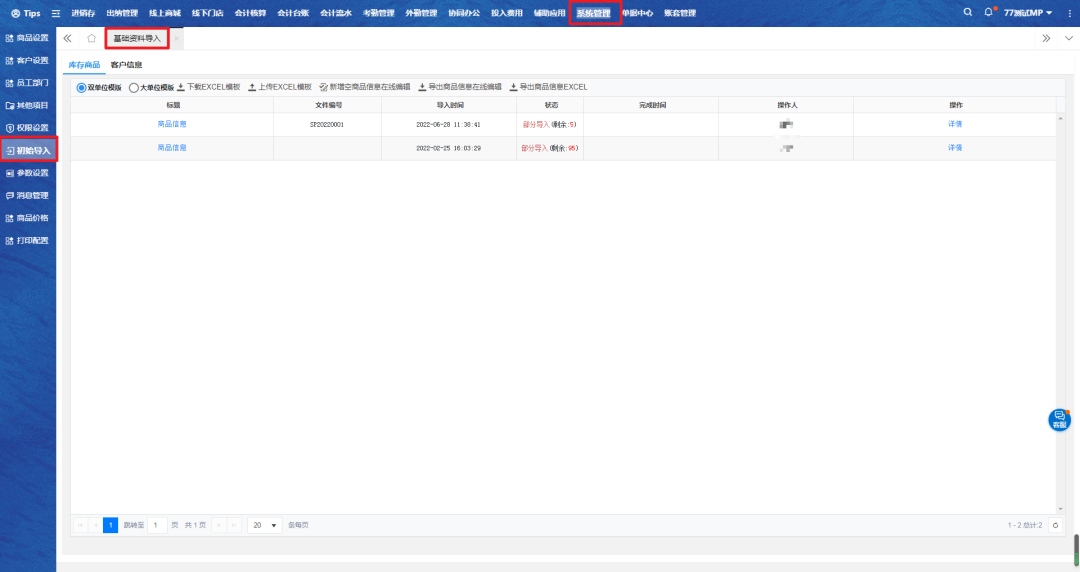Screen dimensions: 1080x572
Task: Open the 20 per-page size dropdown
Action: click(x=264, y=525)
